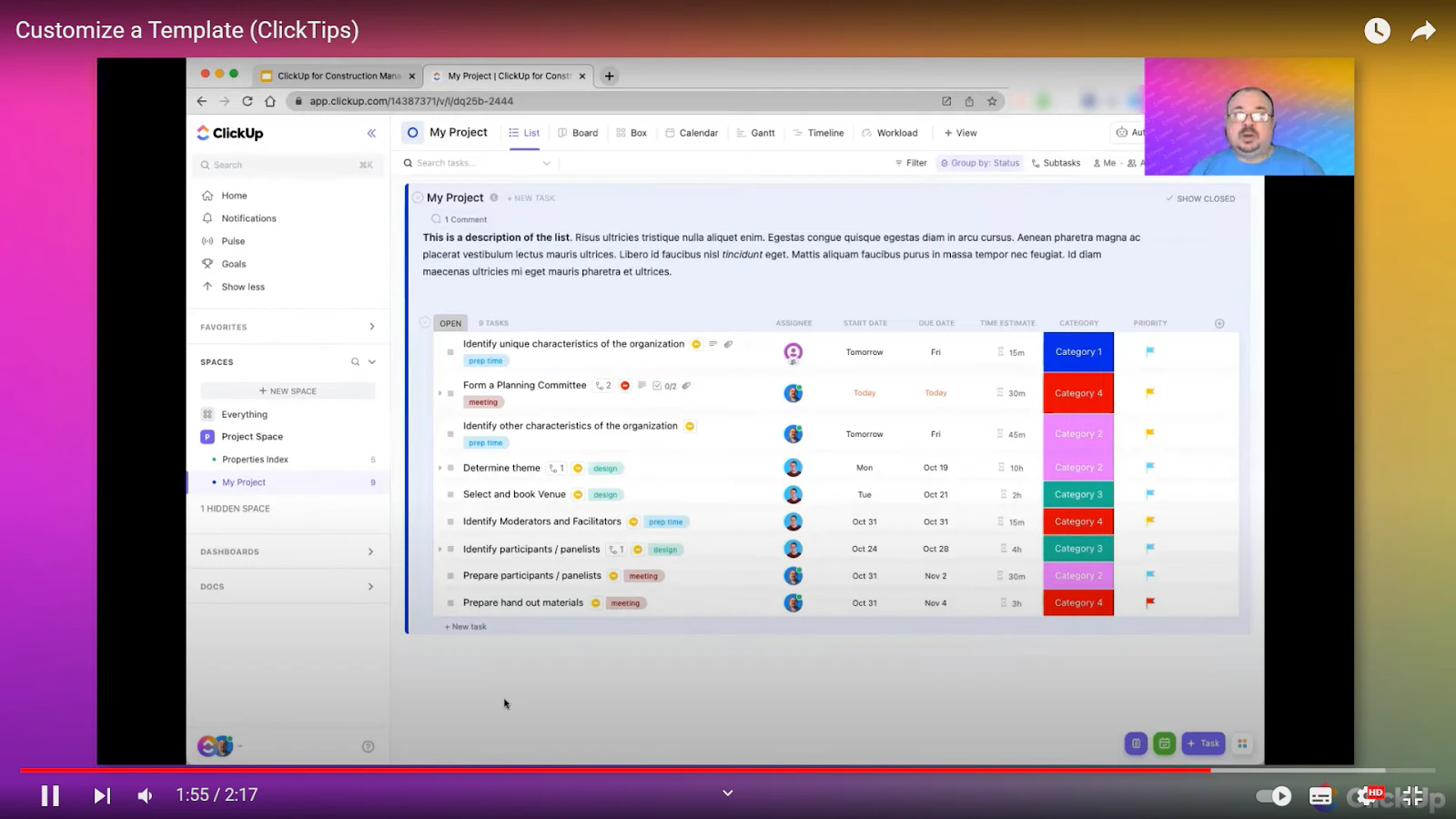Toggle subtitles closed captions button
This screenshot has width=1456, height=819.
tap(1320, 796)
